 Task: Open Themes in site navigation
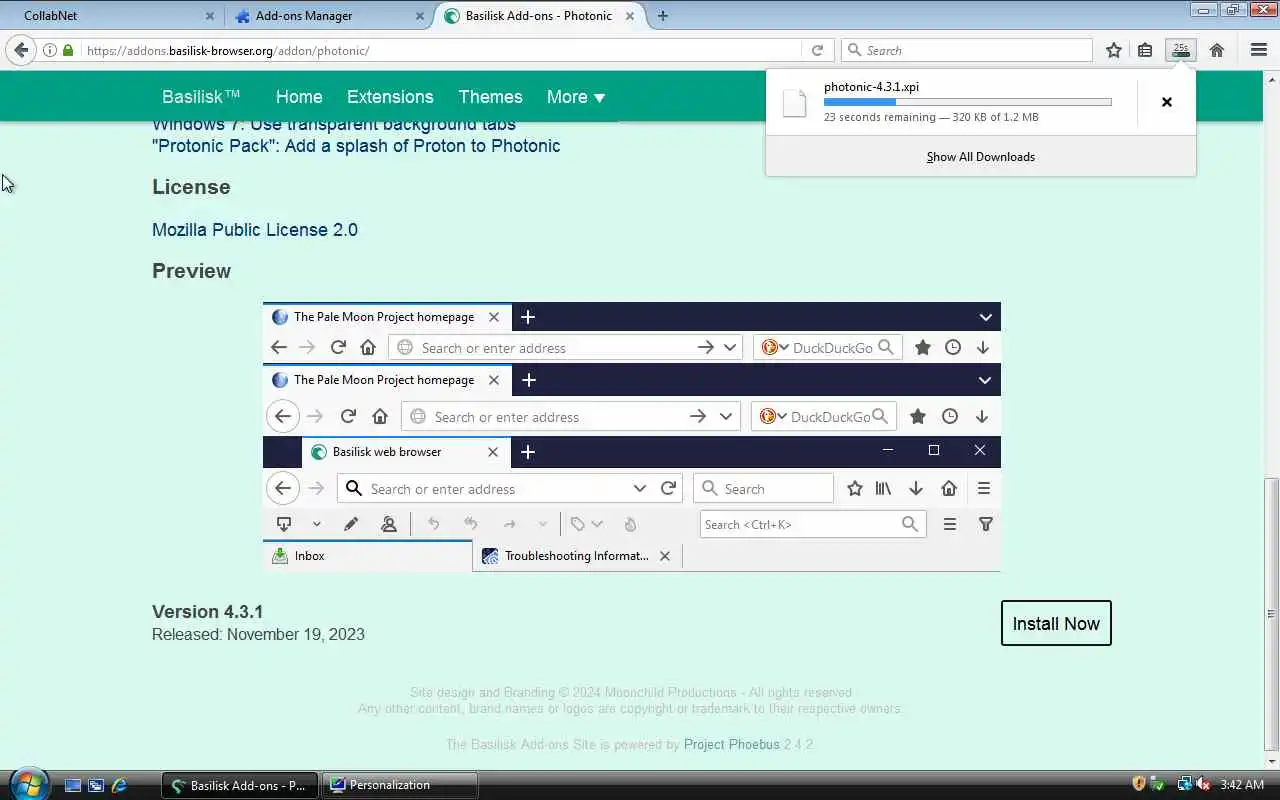(x=490, y=97)
